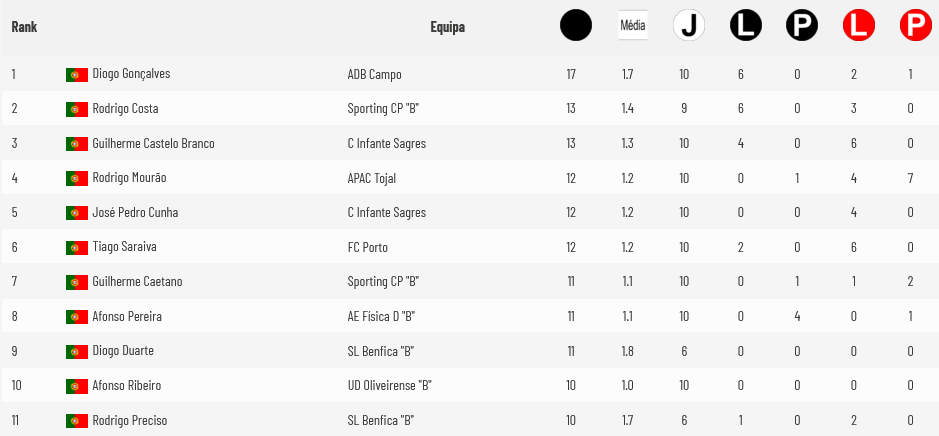
Task: Open the ADB Campo team page
Action: click(374, 75)
